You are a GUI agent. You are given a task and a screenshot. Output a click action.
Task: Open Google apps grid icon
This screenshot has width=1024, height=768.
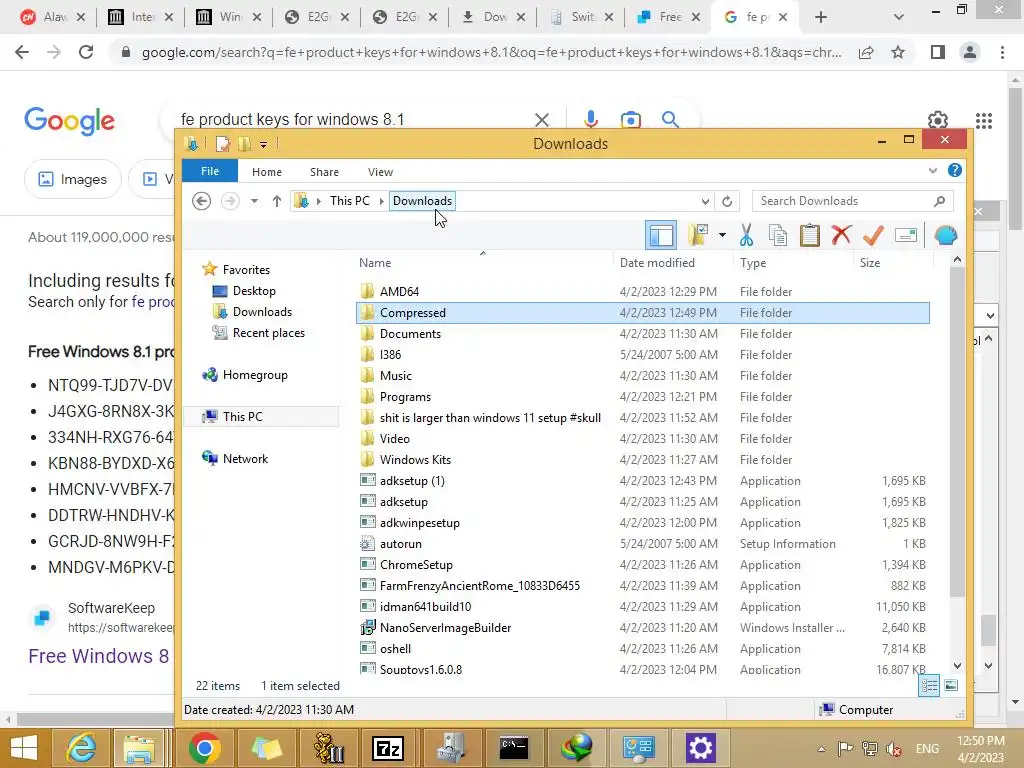click(984, 120)
